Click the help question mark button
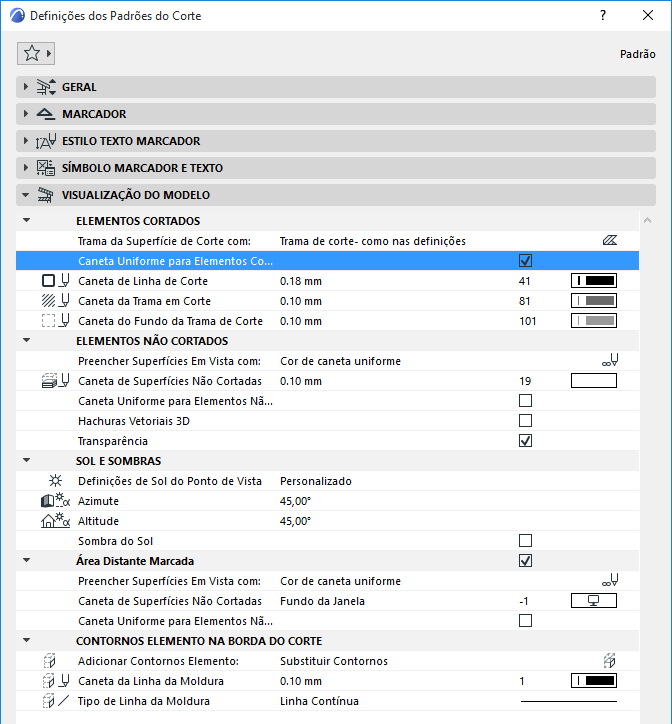Viewport: 672px width, 724px height. (x=603, y=15)
